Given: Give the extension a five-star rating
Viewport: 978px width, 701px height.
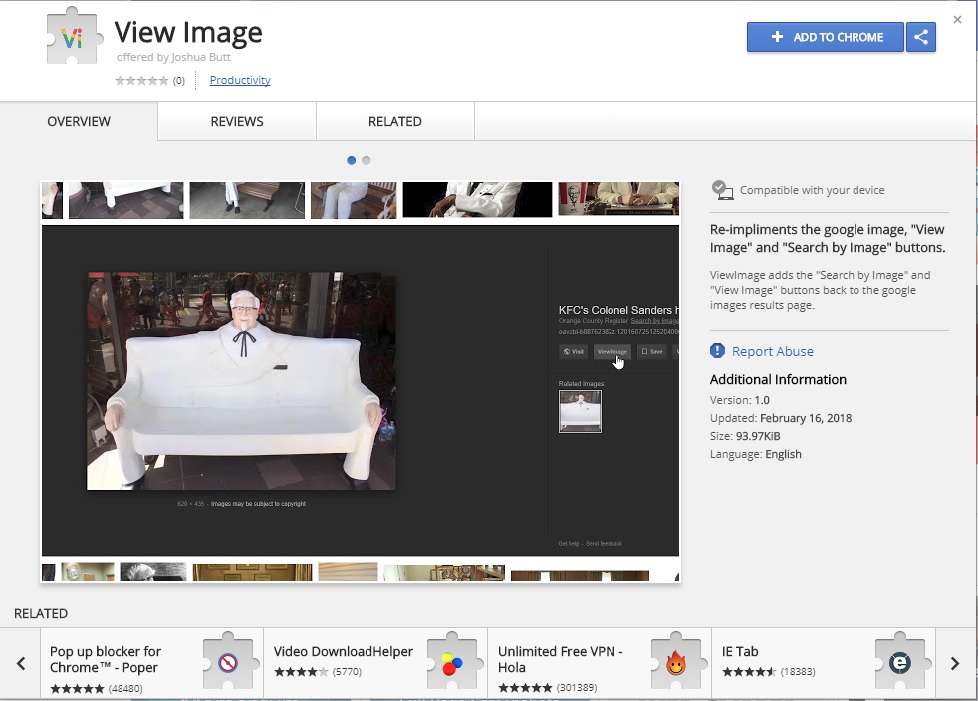Looking at the screenshot, I should (x=162, y=81).
